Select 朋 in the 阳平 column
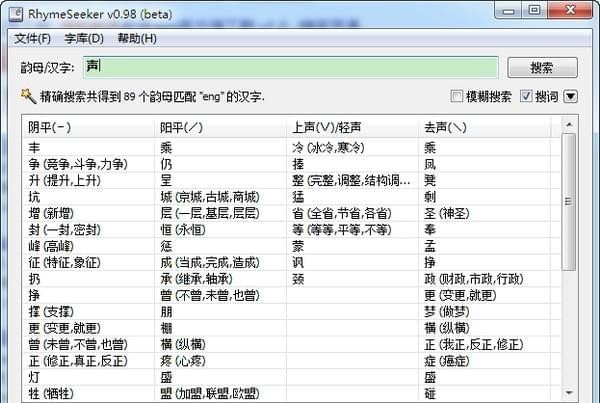The width and height of the screenshot is (600, 419). (166, 312)
